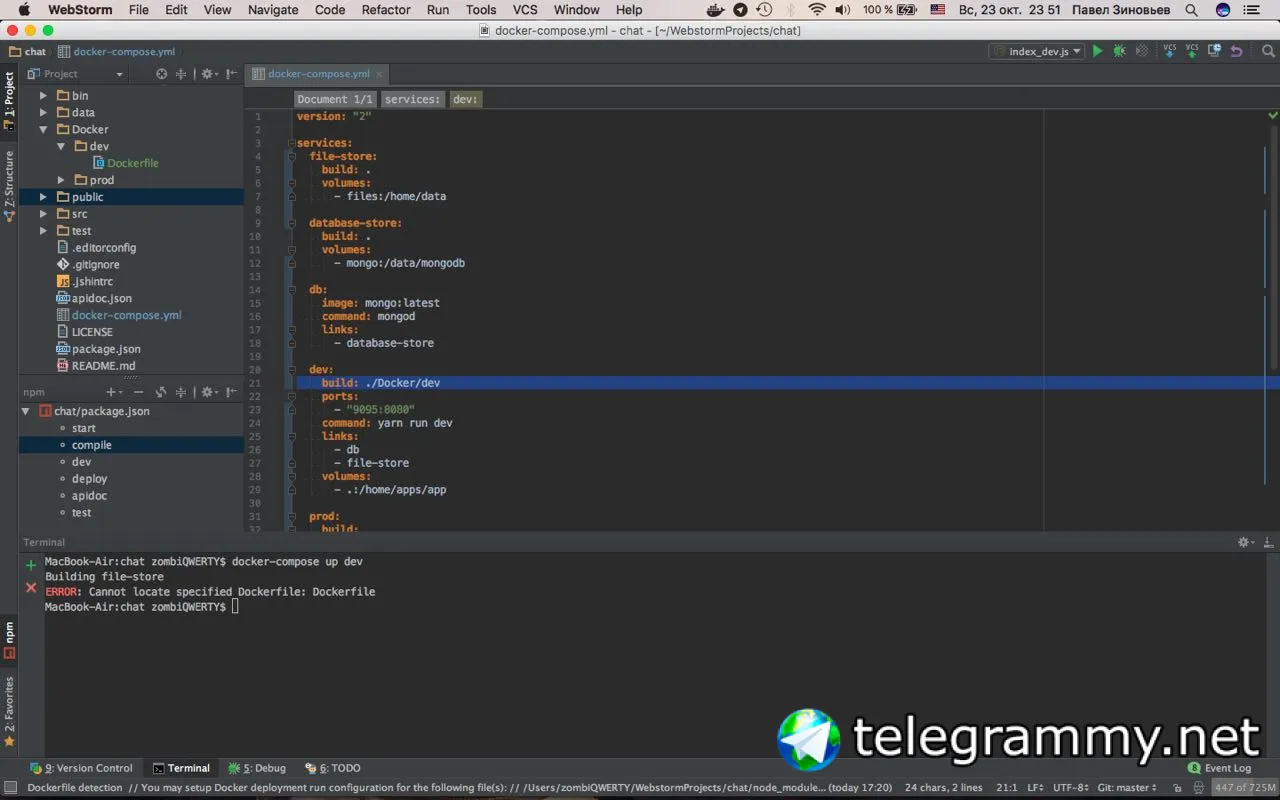The height and width of the screenshot is (800, 1280).
Task: Click 'dev:' breadcrumb in editor
Action: (x=465, y=99)
